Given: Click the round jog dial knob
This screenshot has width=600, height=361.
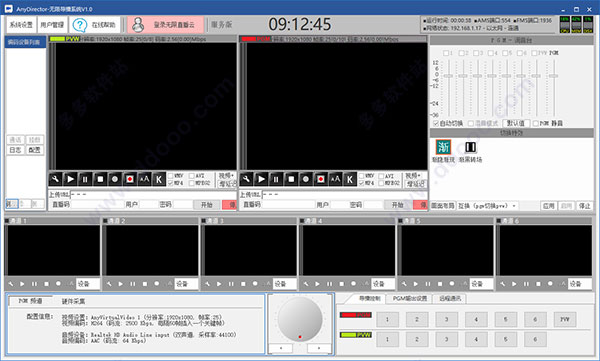Looking at the screenshot, I should pos(300,320).
